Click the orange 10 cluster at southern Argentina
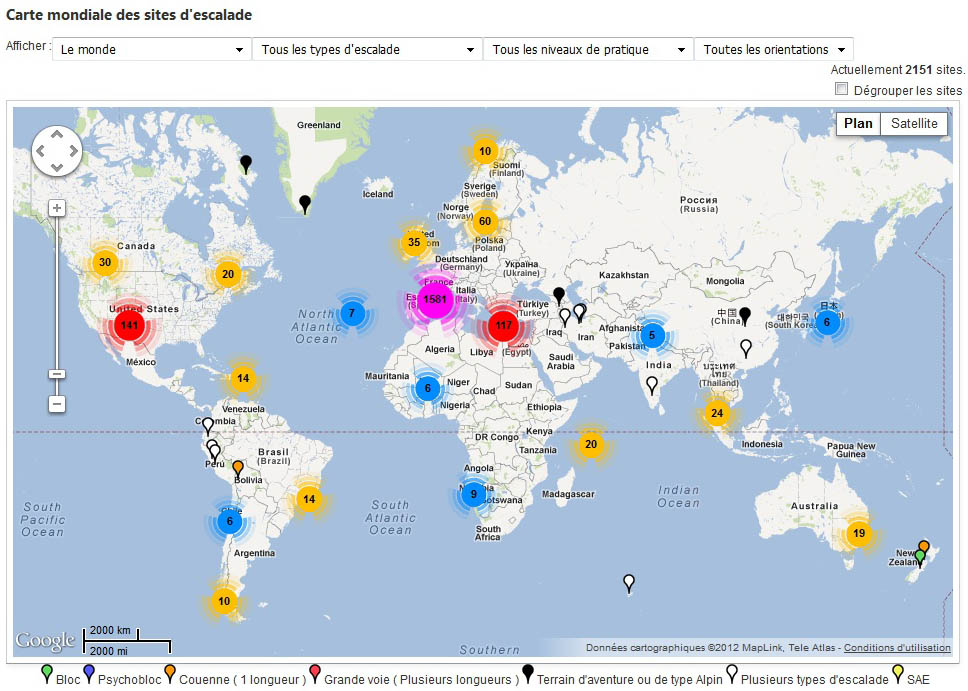The image size is (968, 691). 223,601
